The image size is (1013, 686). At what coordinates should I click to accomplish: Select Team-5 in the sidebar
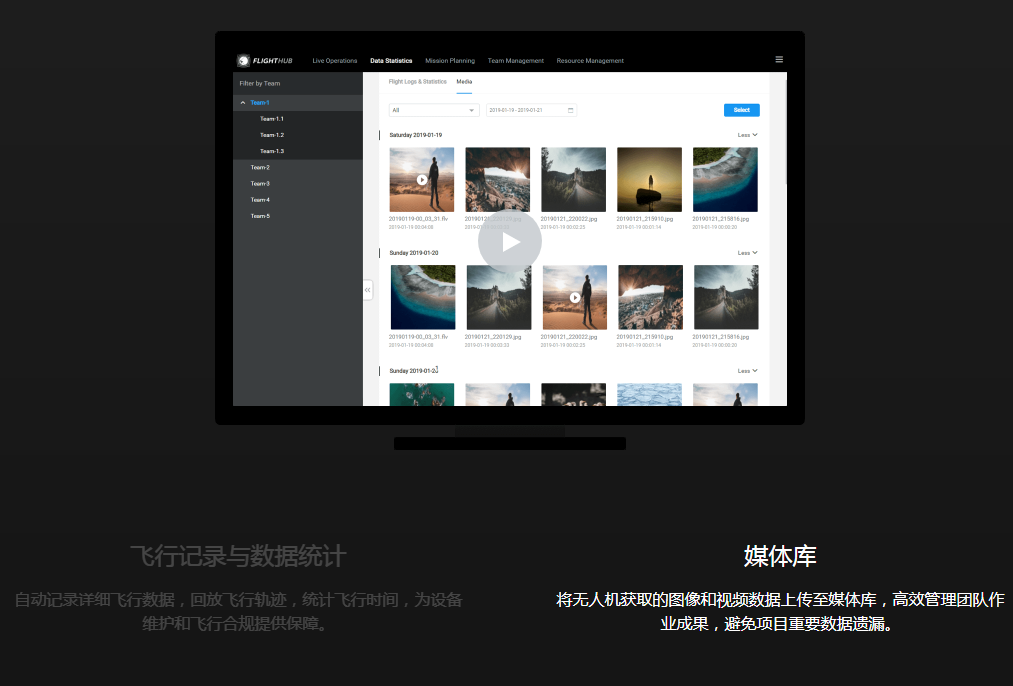(260, 216)
